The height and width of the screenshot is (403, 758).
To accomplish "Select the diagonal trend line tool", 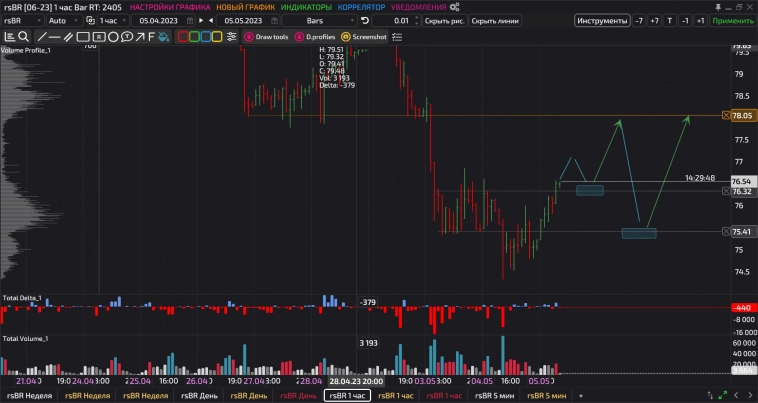I will pos(42,37).
